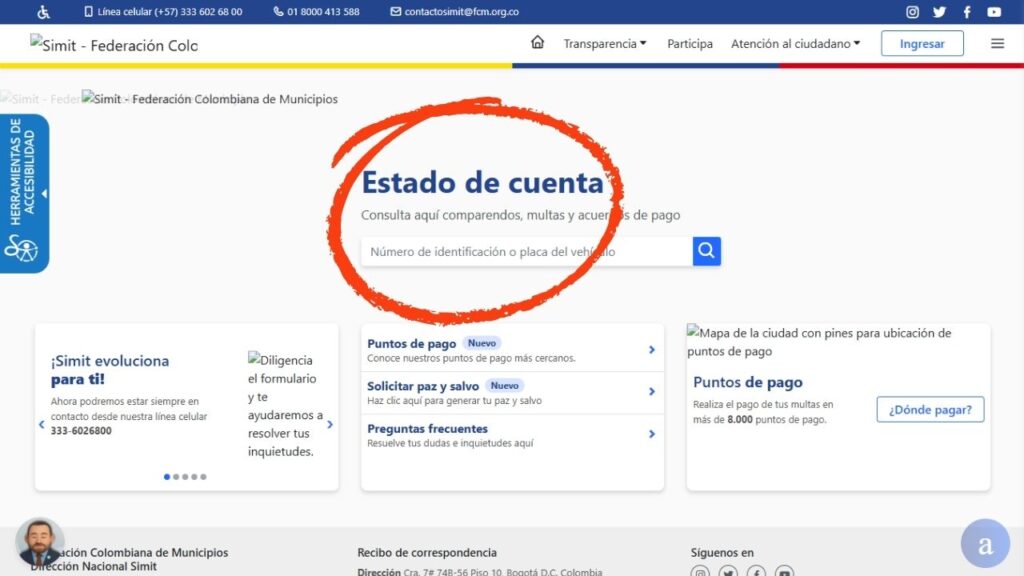
Task: Click the home icon in navigation bar
Action: [x=538, y=43]
